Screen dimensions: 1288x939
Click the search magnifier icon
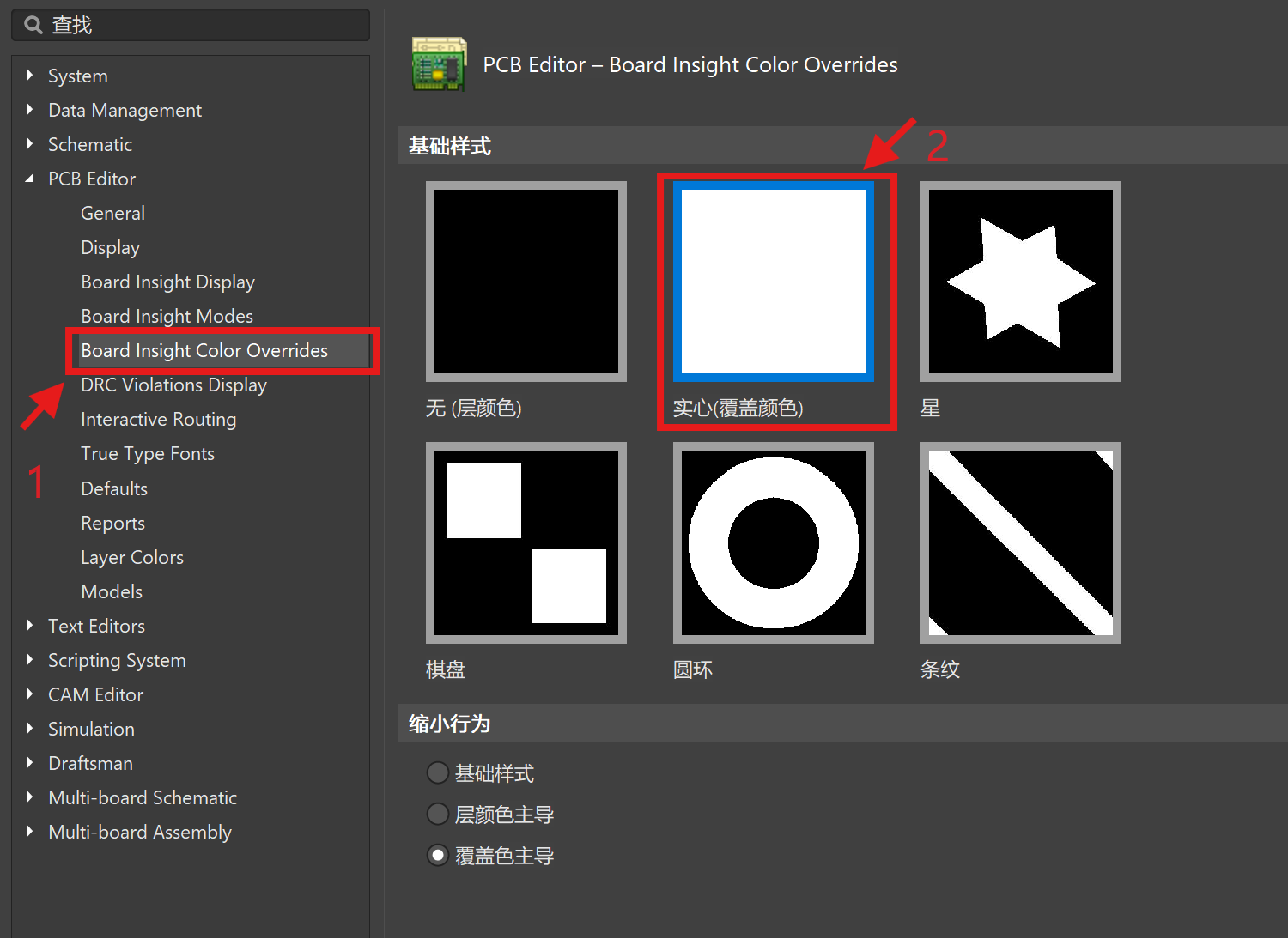[32, 24]
